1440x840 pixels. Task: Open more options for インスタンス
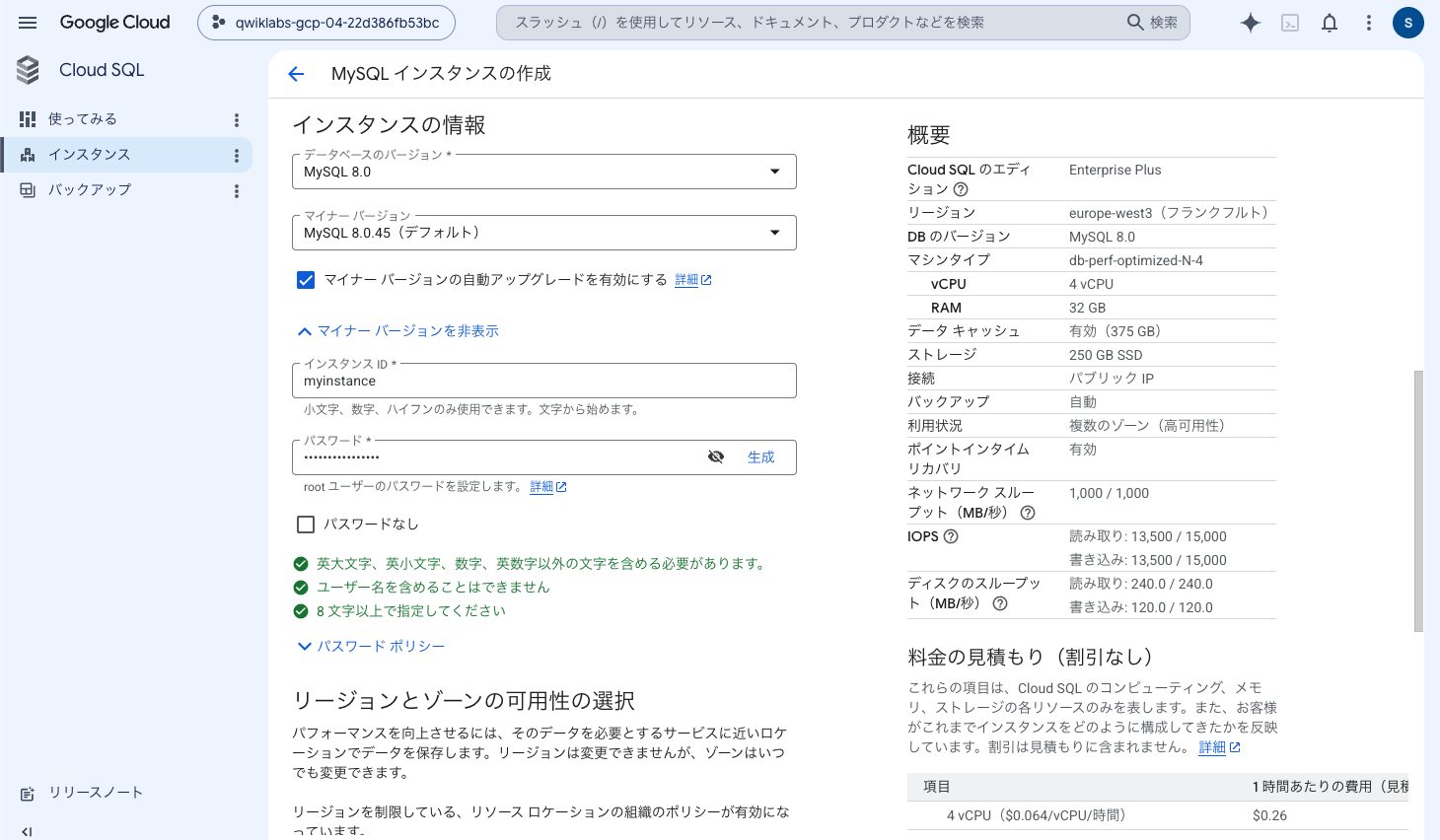[237, 156]
